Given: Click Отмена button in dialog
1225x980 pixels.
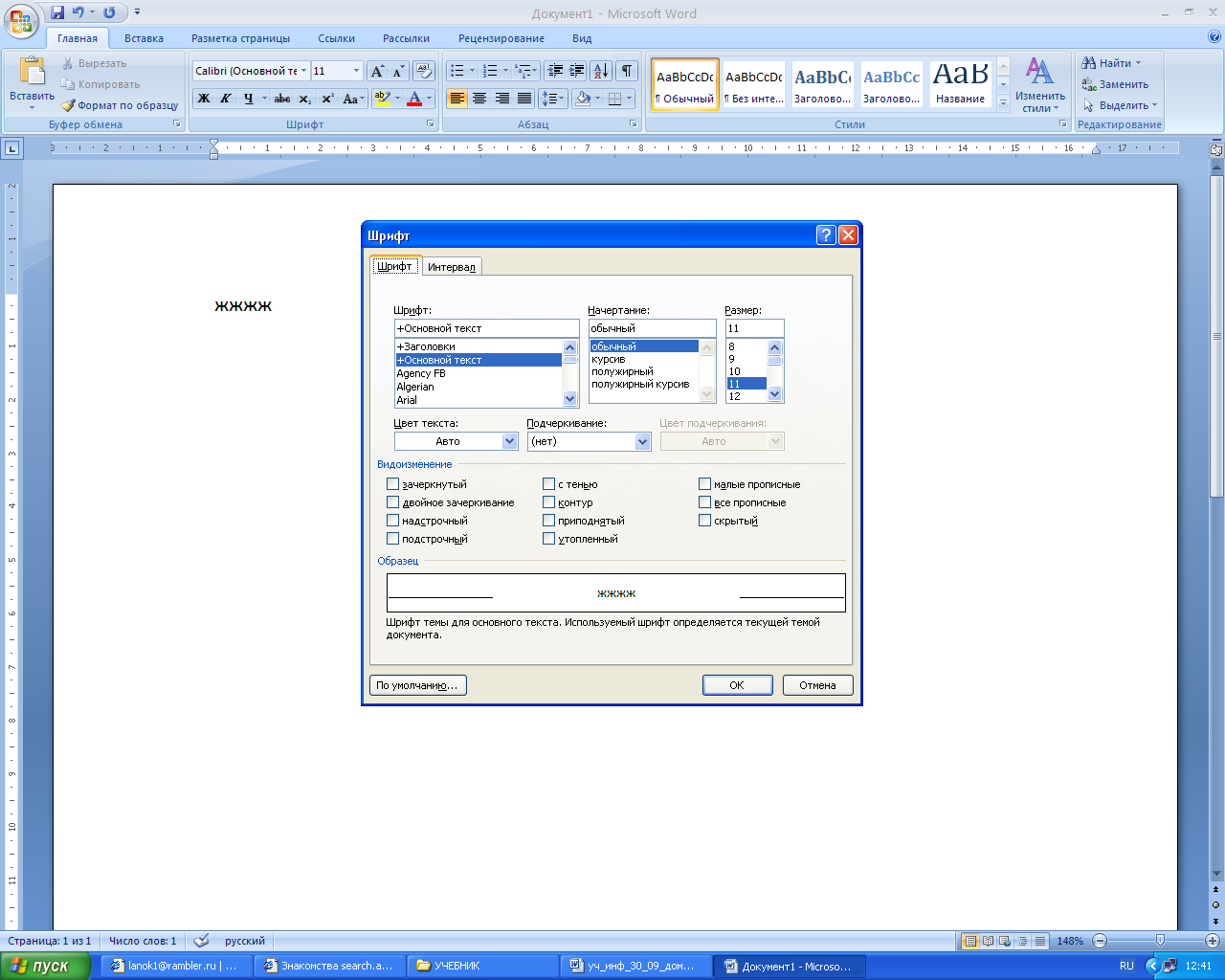Looking at the screenshot, I should click(x=817, y=685).
